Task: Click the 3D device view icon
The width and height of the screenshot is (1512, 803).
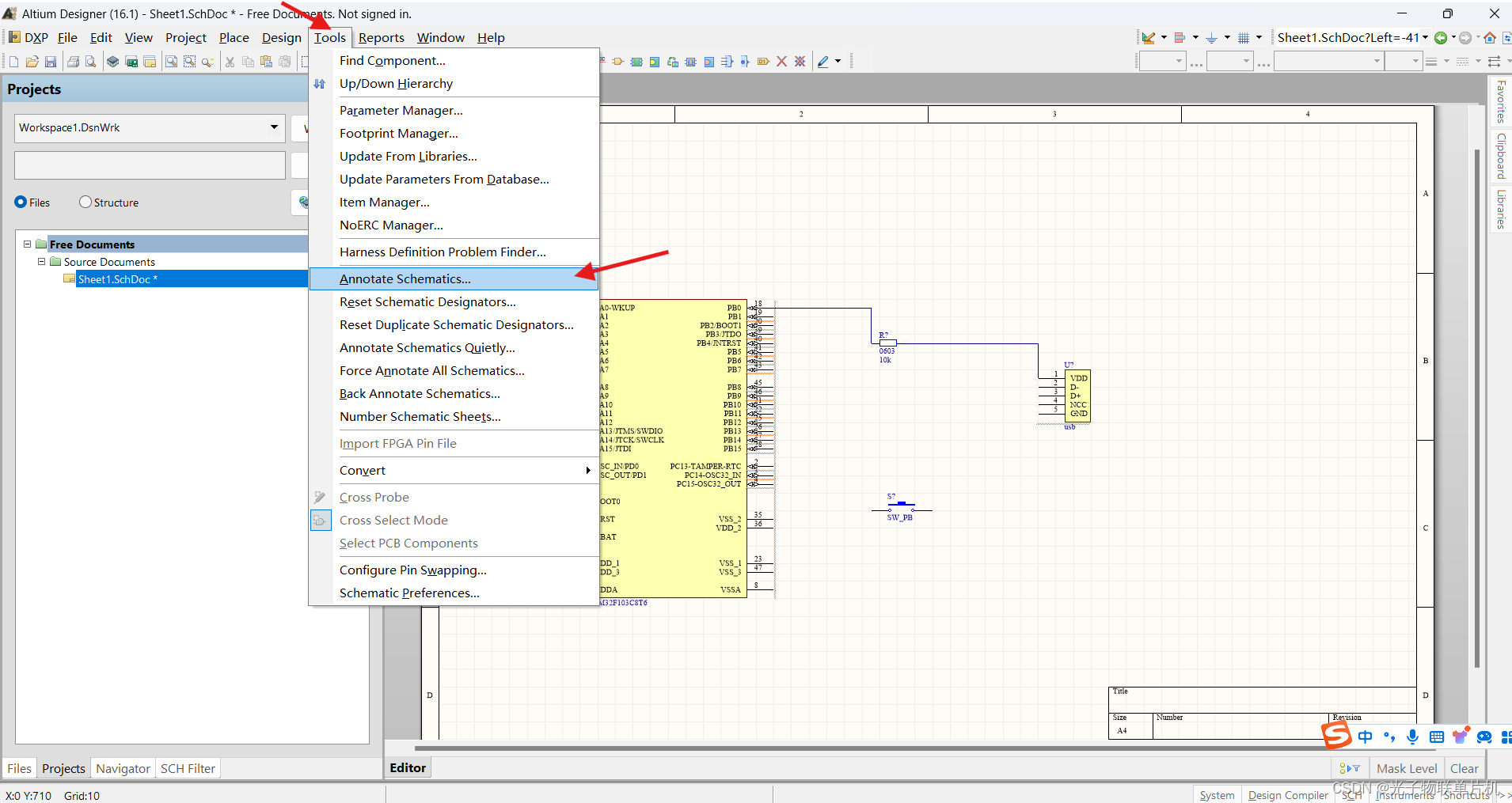Action: coord(113,62)
